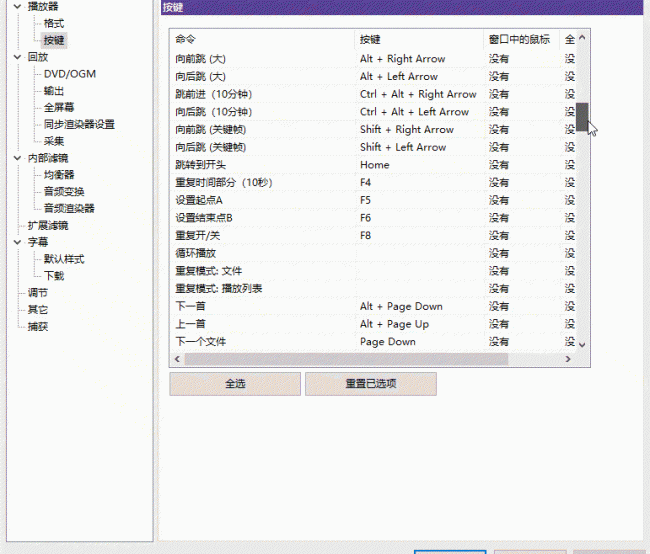Click vertical scrollbar thumb
650x554 pixels.
tap(582, 117)
